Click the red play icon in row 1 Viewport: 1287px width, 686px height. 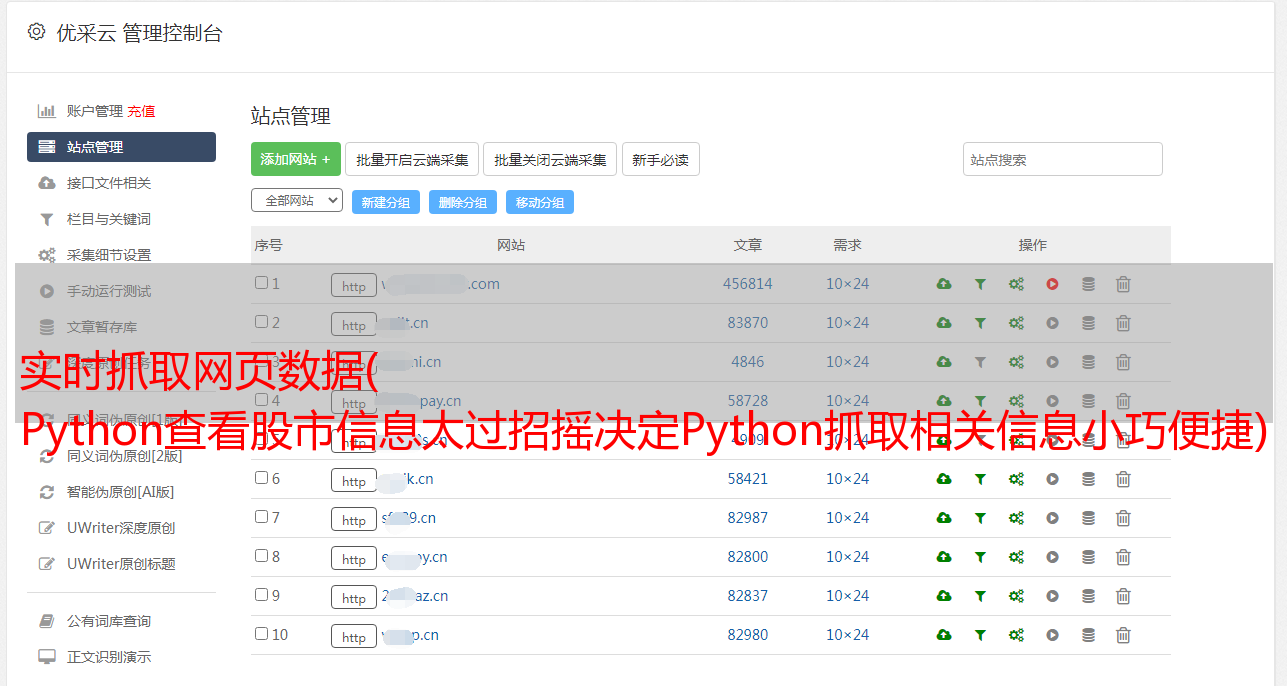pyautogui.click(x=1052, y=284)
